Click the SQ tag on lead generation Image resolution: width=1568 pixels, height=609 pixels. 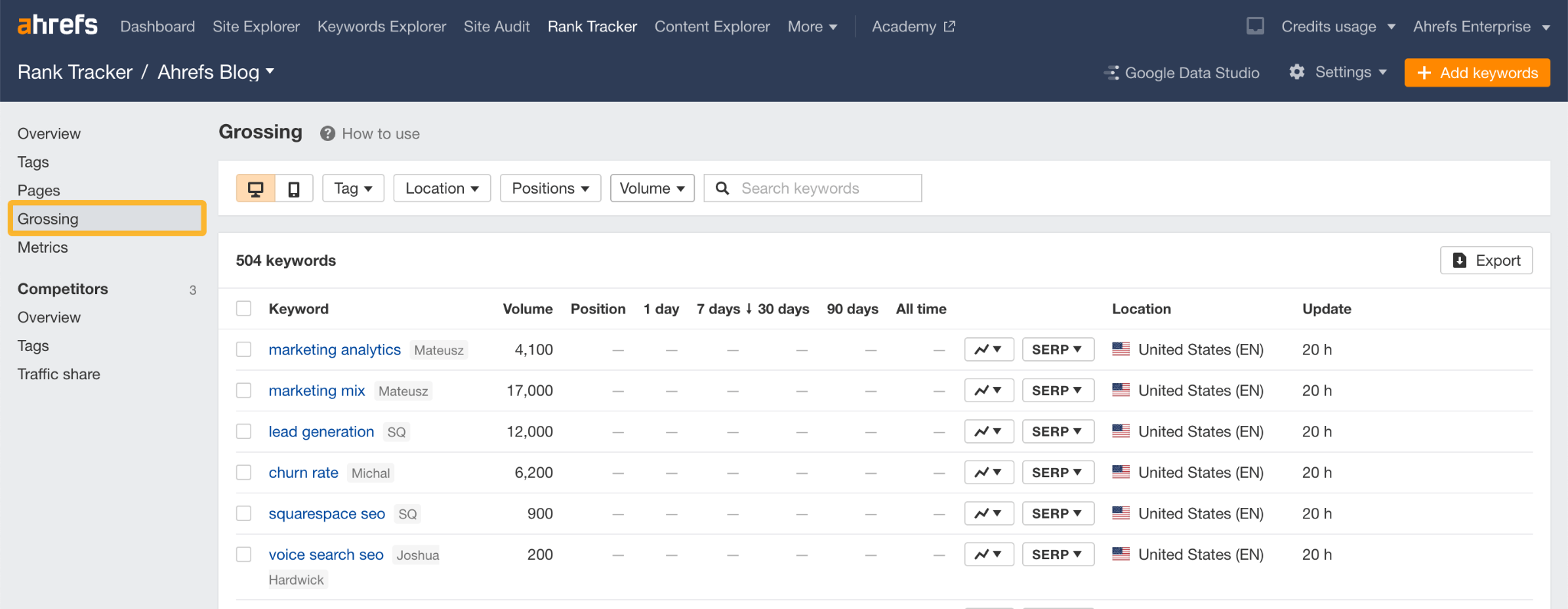pyautogui.click(x=397, y=432)
